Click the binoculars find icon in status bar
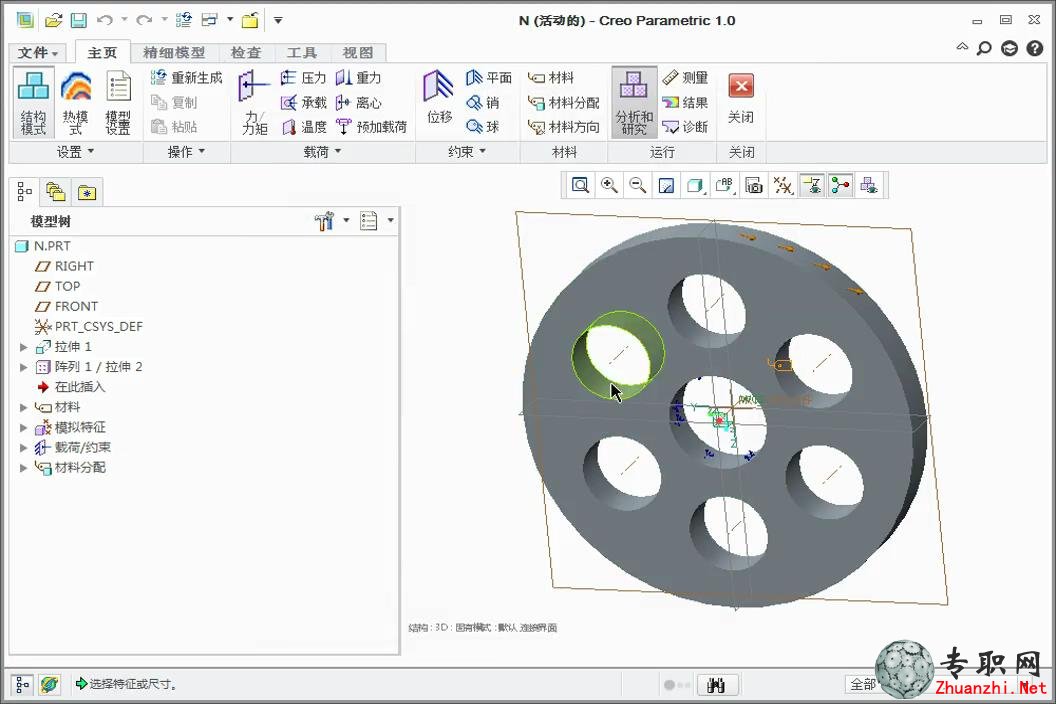The width and height of the screenshot is (1056, 704). tap(717, 685)
